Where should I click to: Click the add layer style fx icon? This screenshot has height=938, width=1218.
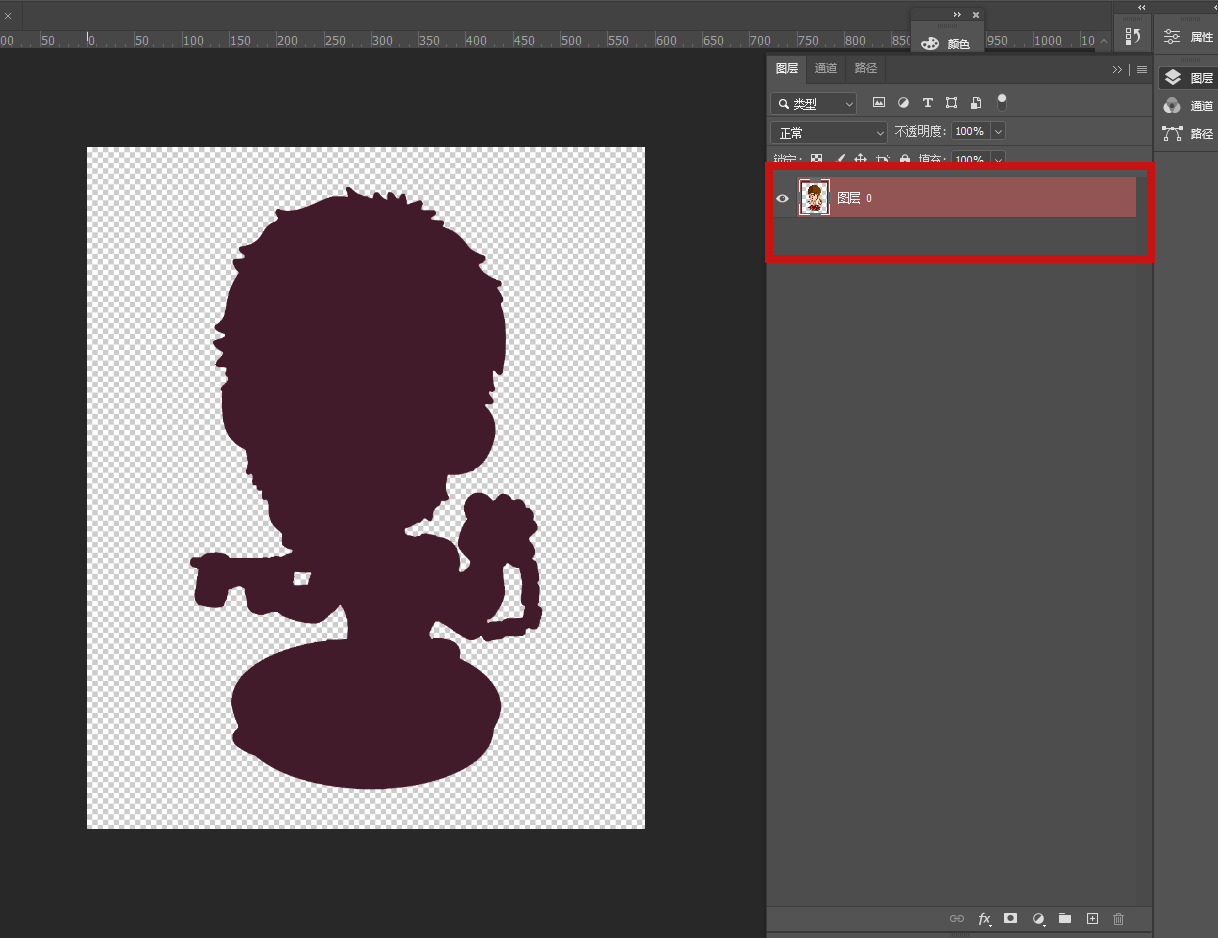tap(985, 918)
